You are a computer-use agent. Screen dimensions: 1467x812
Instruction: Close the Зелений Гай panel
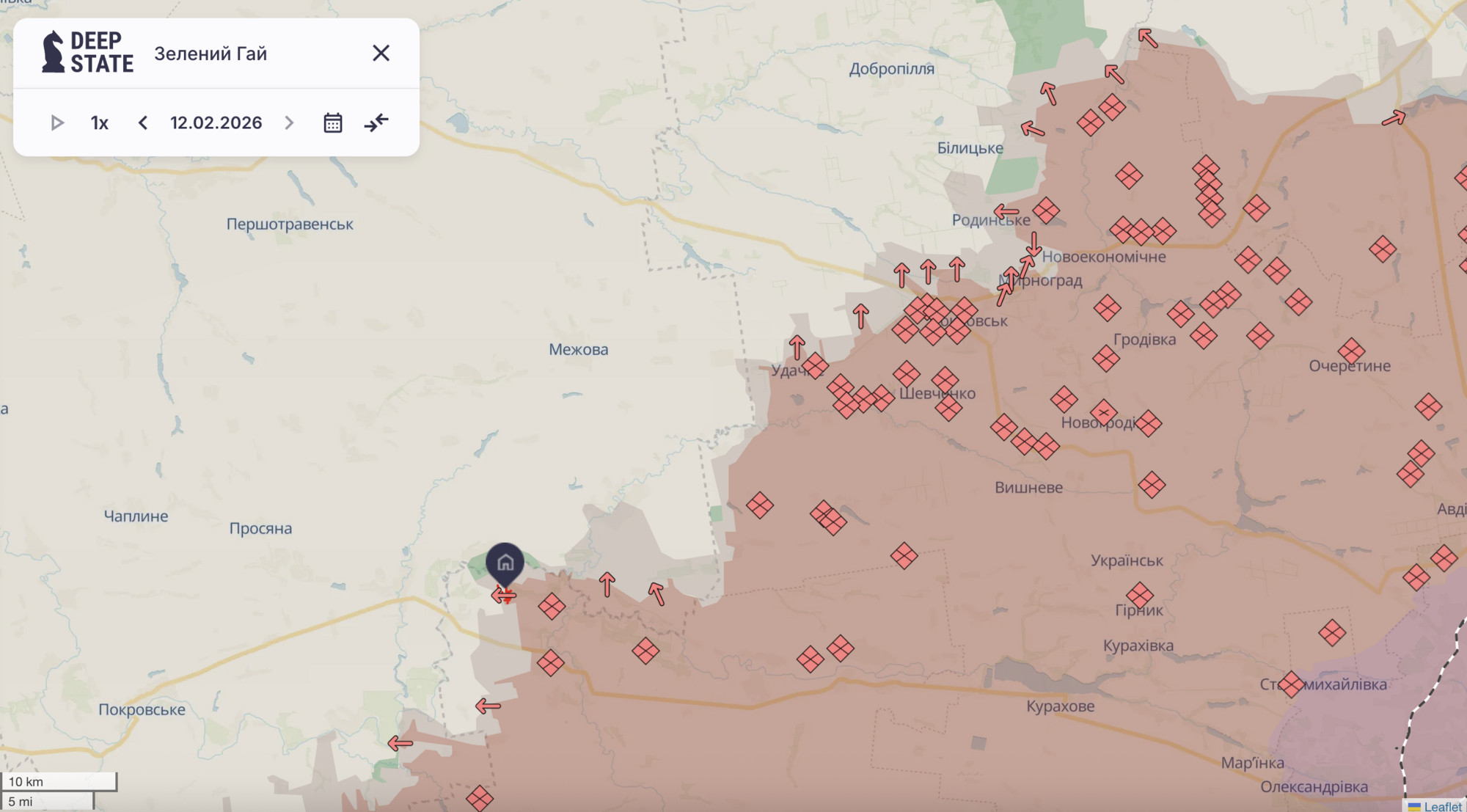click(381, 53)
